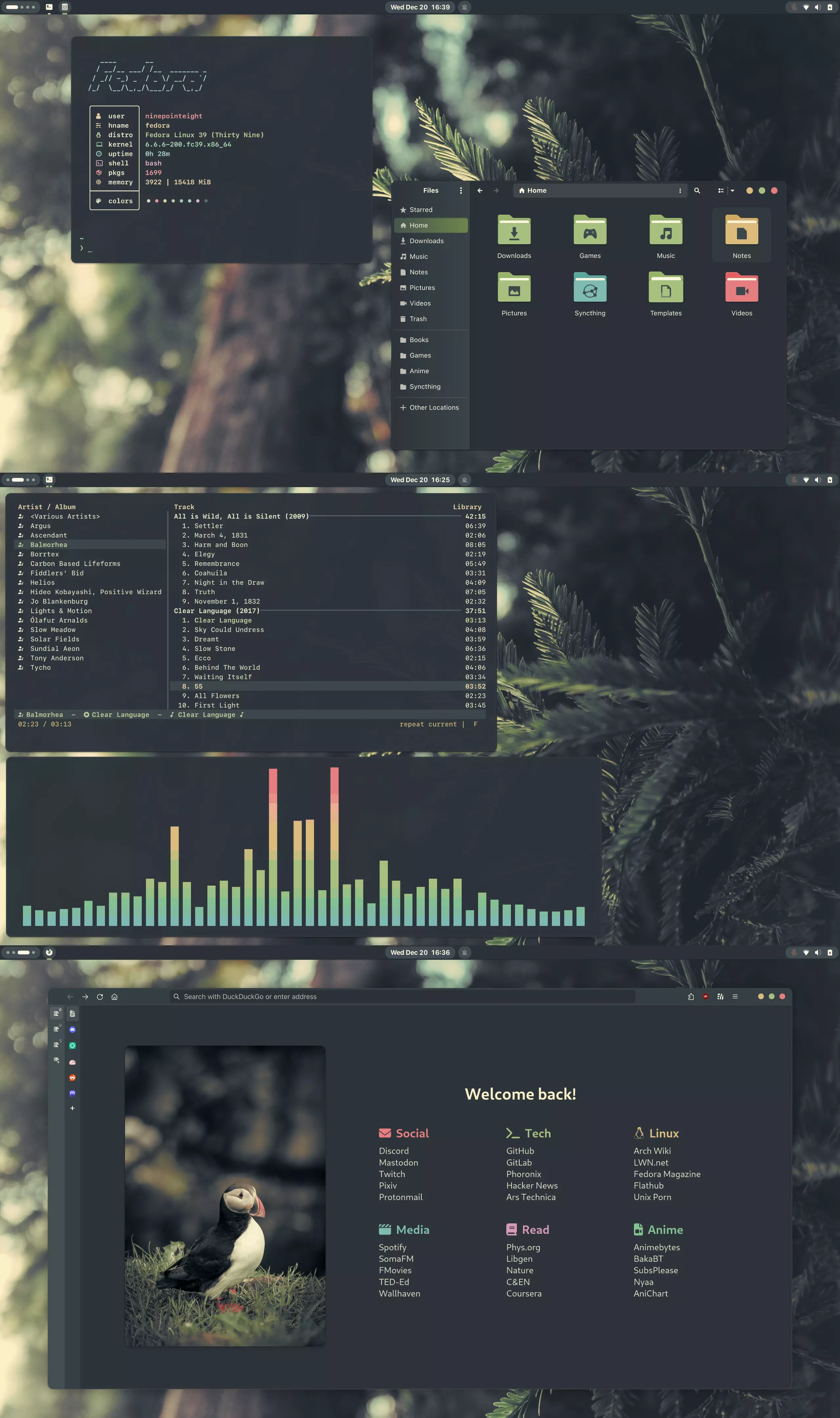Open the Arch Wiki link under Linux
The width and height of the screenshot is (840, 1418).
coord(652,1151)
